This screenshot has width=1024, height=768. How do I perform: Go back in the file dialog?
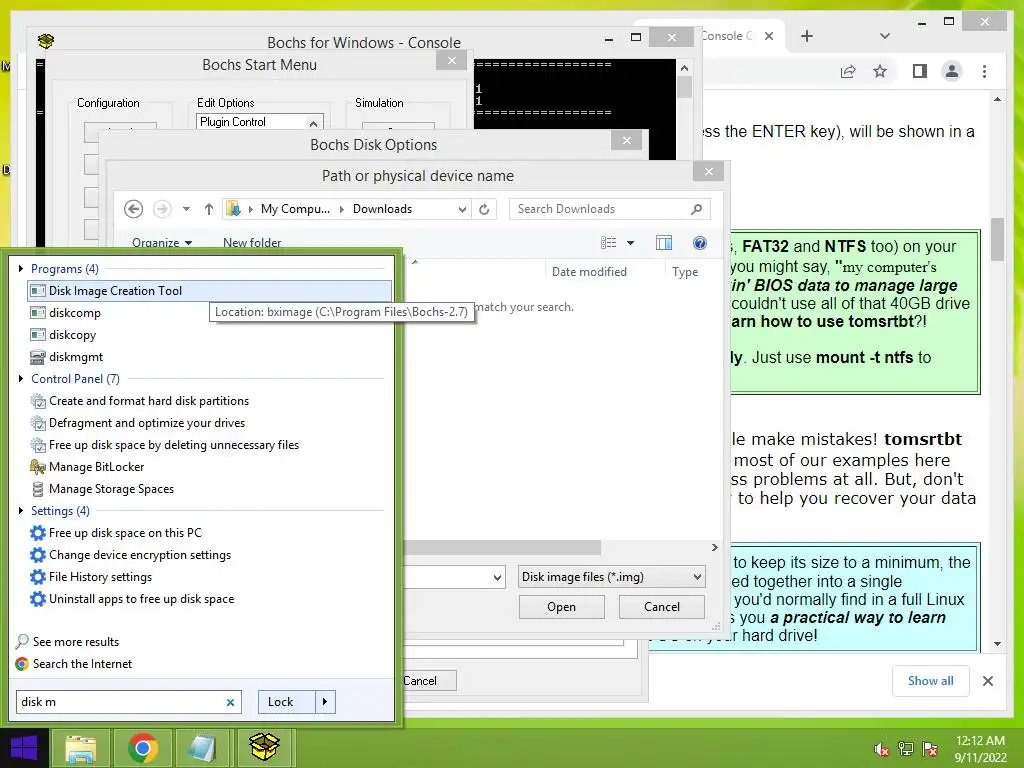(133, 209)
